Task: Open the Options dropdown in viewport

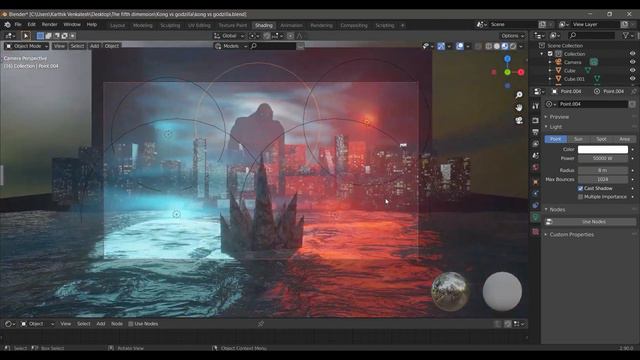Action: (x=513, y=36)
